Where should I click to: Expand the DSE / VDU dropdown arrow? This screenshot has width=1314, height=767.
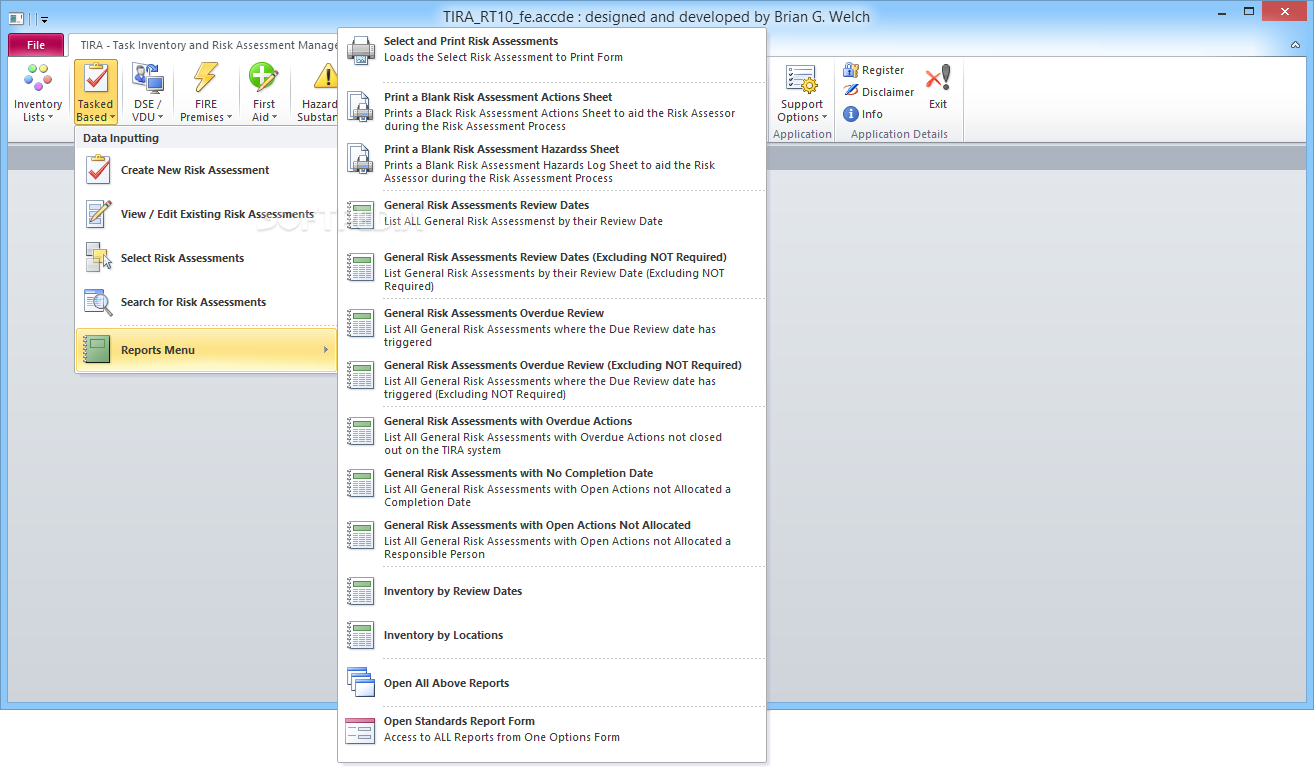[160, 118]
